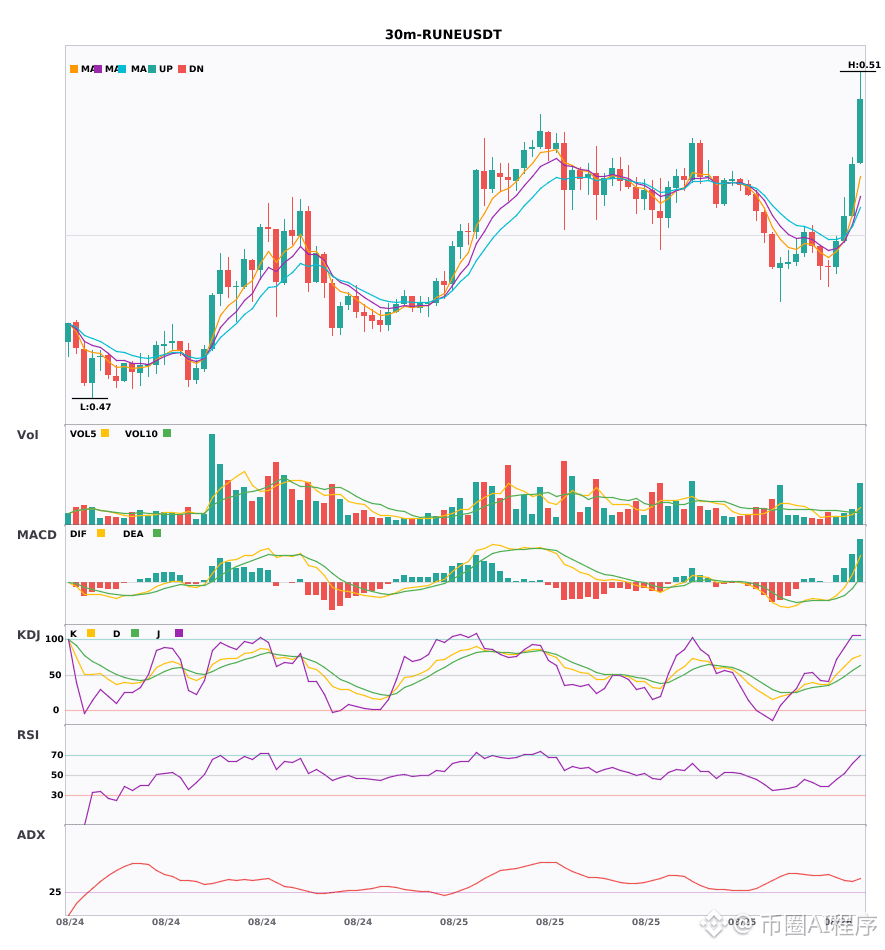Click the 70 axis label in RSI panel
Image resolution: width=885 pixels, height=950 pixels.
click(57, 755)
